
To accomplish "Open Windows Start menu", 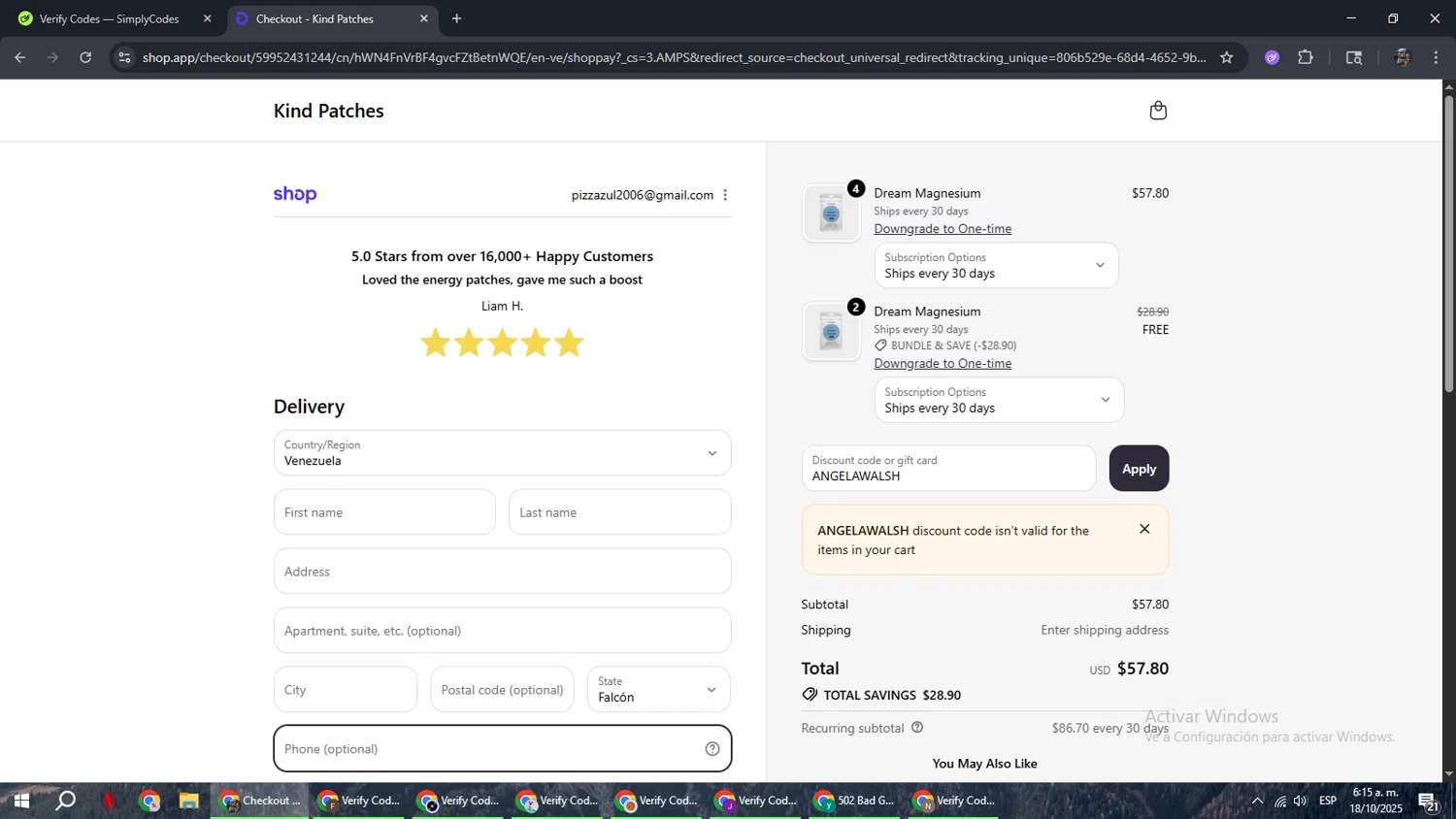I will (20, 801).
